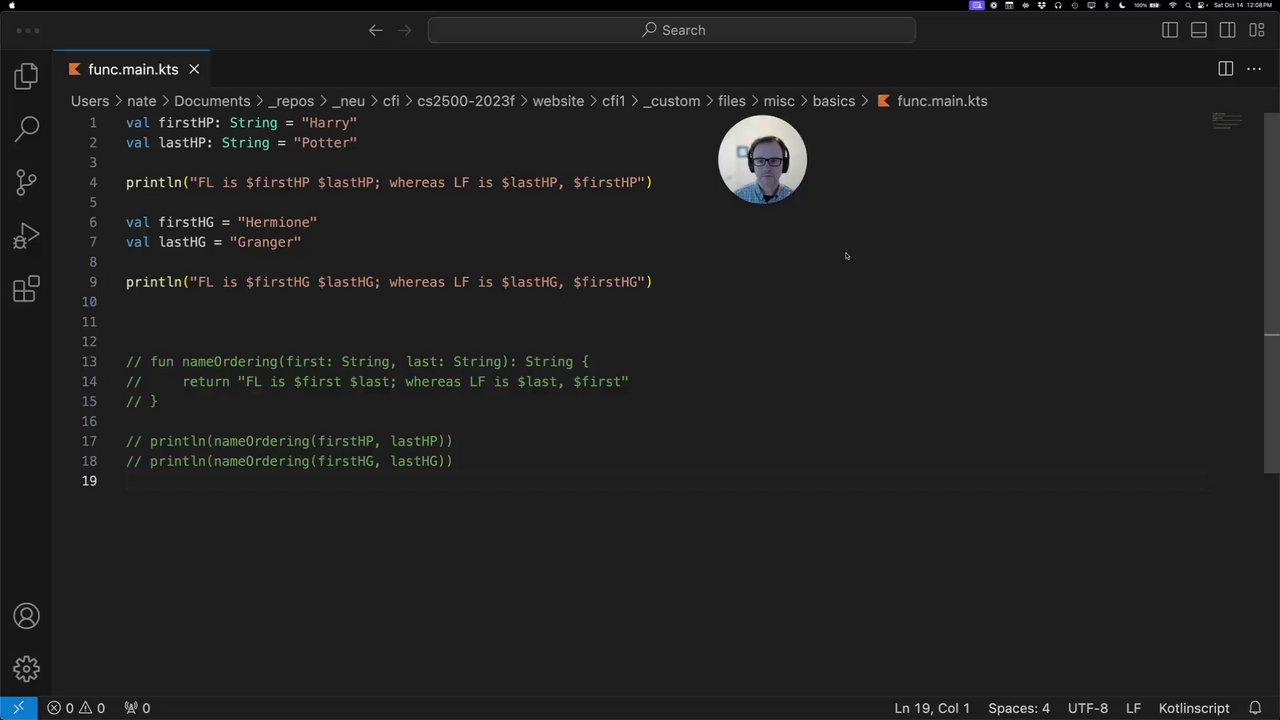Click line number 4 in the gutter
This screenshot has height=720, width=1280.
(93, 182)
